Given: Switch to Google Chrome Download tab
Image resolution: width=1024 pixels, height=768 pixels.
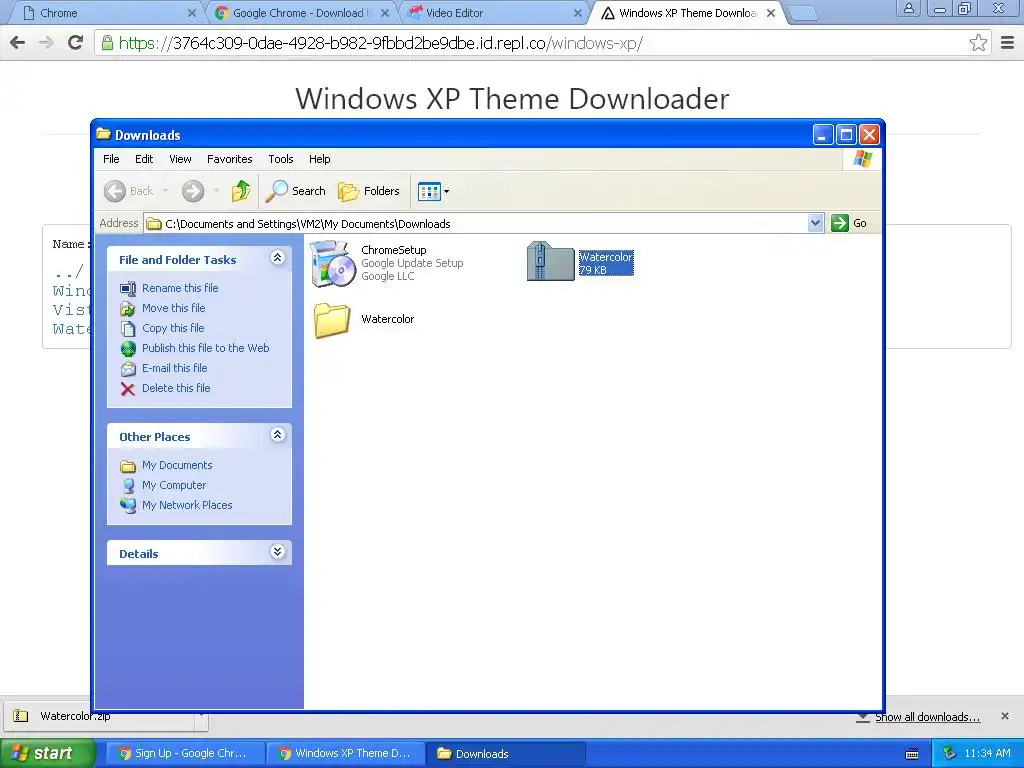Looking at the screenshot, I should tap(300, 13).
